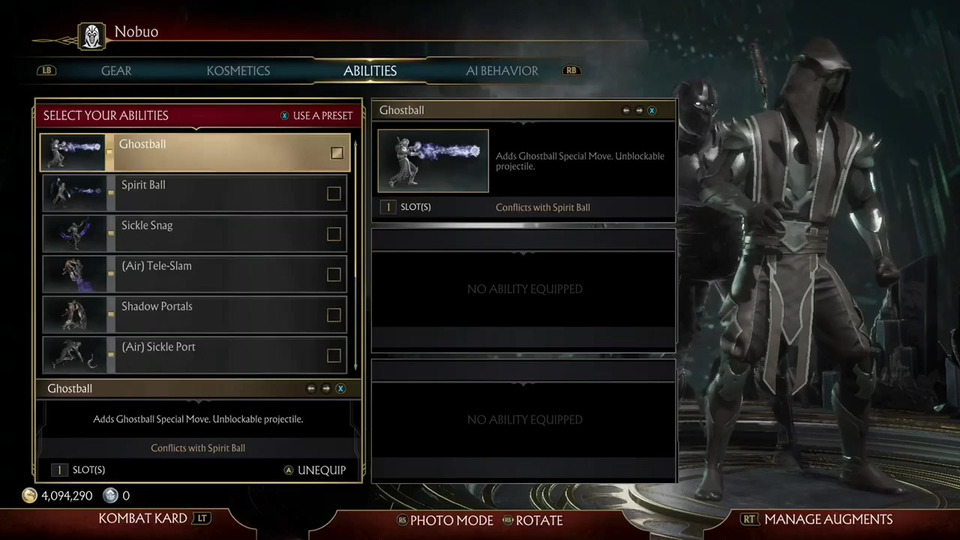
Task: Click the X icon in equipped Ghostball header
Action: 652,111
